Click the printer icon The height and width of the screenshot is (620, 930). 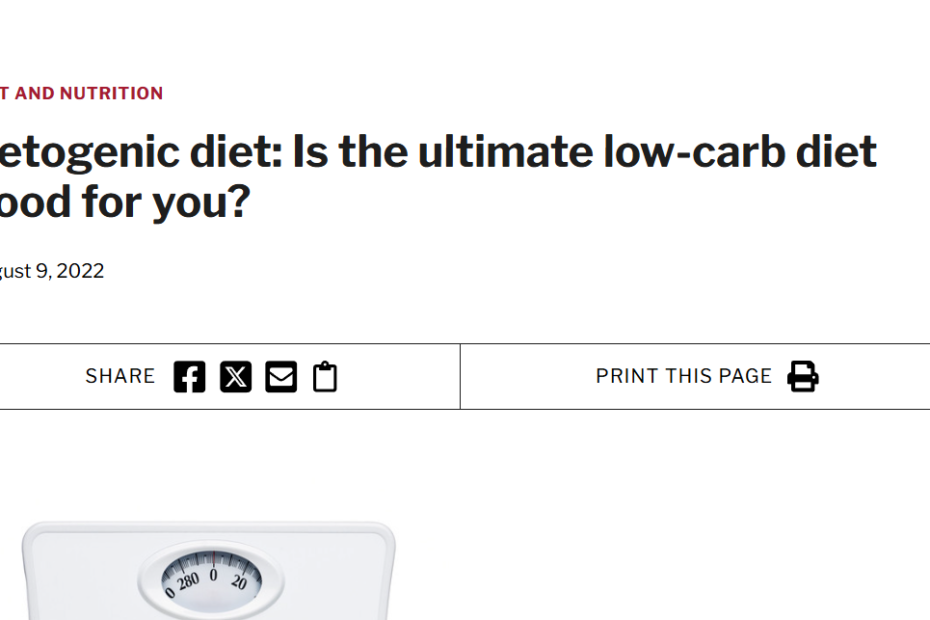point(803,377)
